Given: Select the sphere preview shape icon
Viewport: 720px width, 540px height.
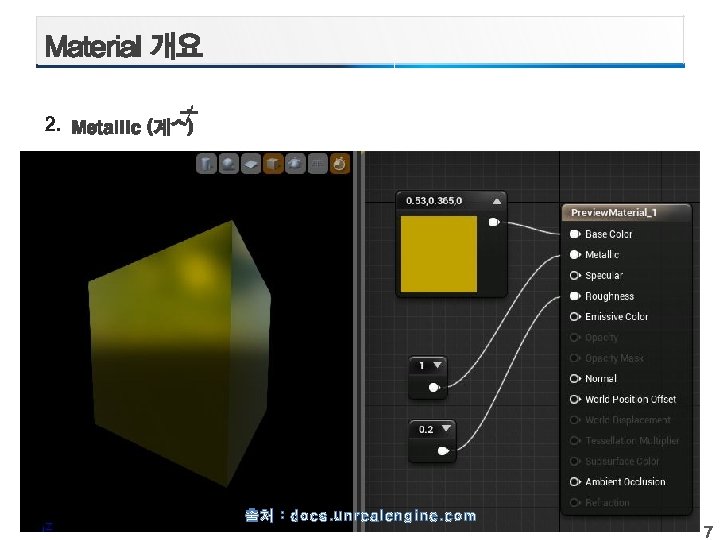Looking at the screenshot, I should click(x=228, y=163).
